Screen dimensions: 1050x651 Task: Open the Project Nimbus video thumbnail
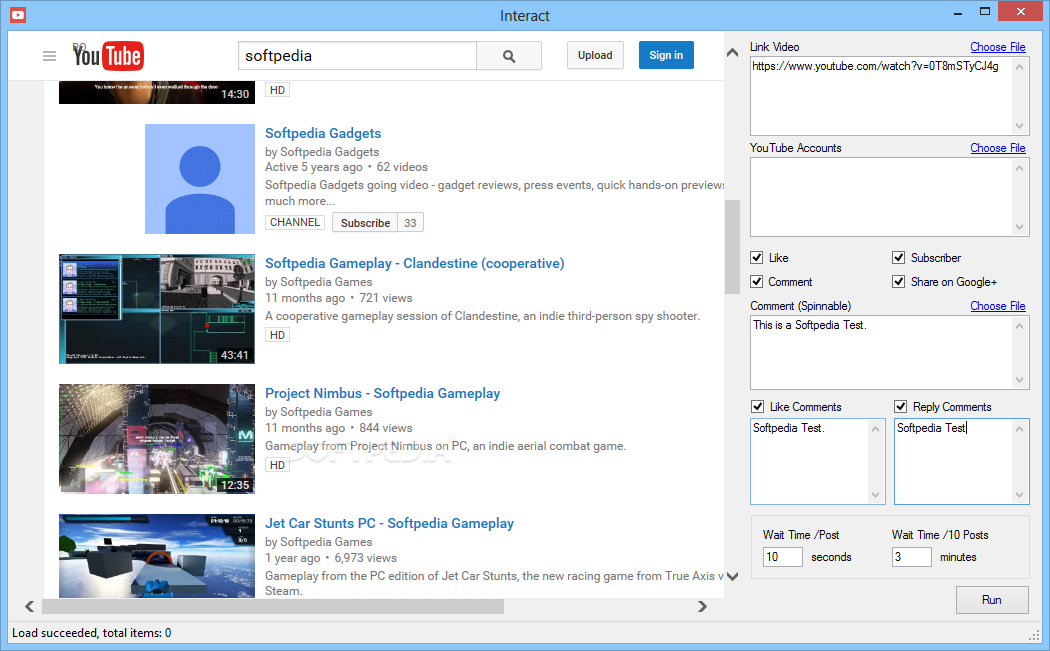[157, 439]
